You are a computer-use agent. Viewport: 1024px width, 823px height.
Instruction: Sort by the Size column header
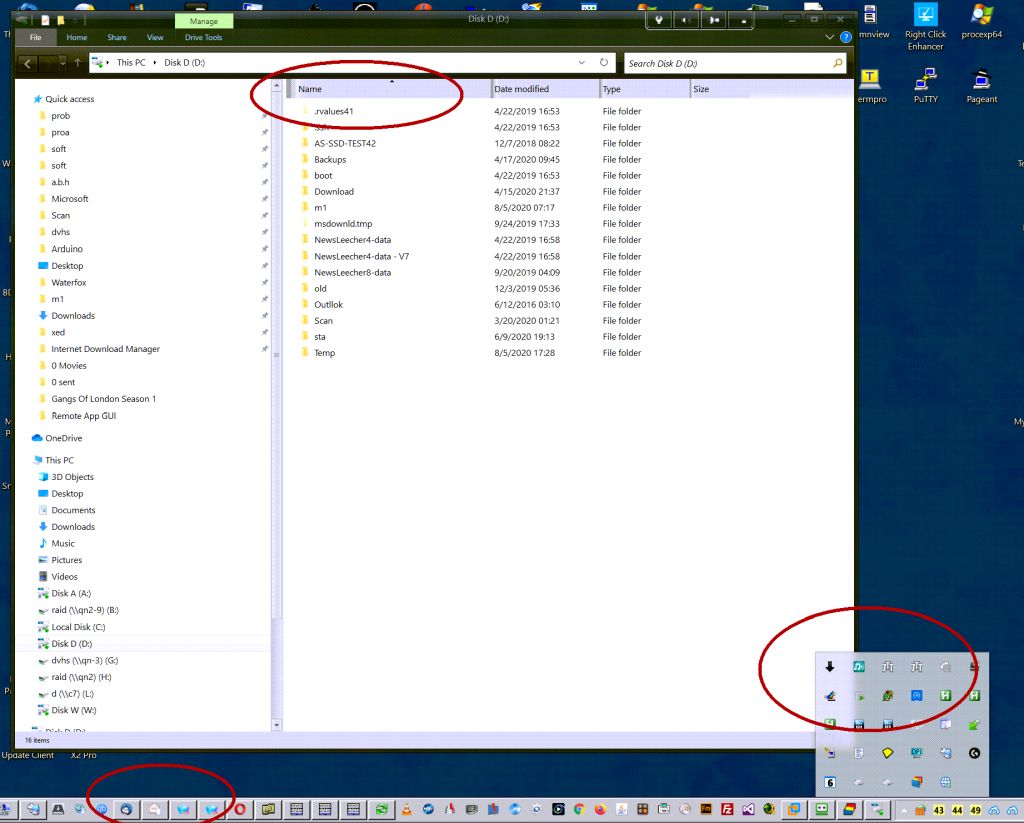click(x=718, y=89)
